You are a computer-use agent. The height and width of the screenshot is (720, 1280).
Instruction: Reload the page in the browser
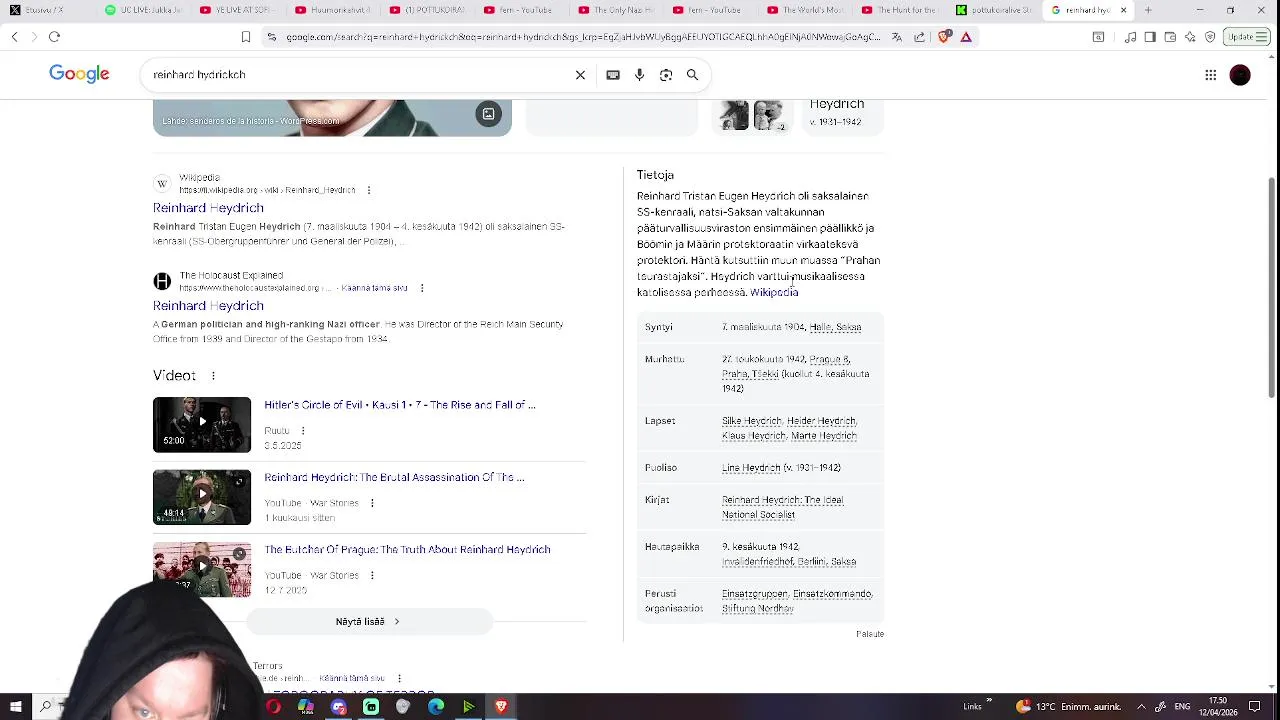54,37
